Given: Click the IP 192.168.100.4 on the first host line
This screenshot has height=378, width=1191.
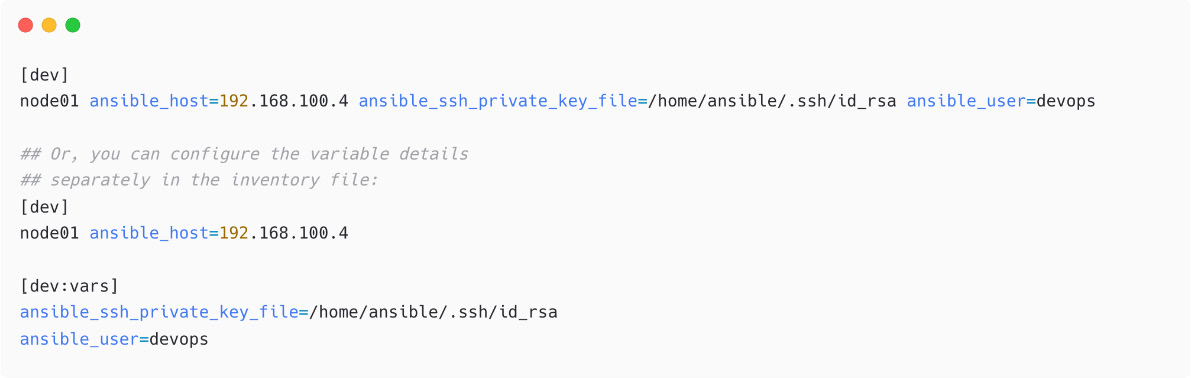Looking at the screenshot, I should tap(284, 101).
